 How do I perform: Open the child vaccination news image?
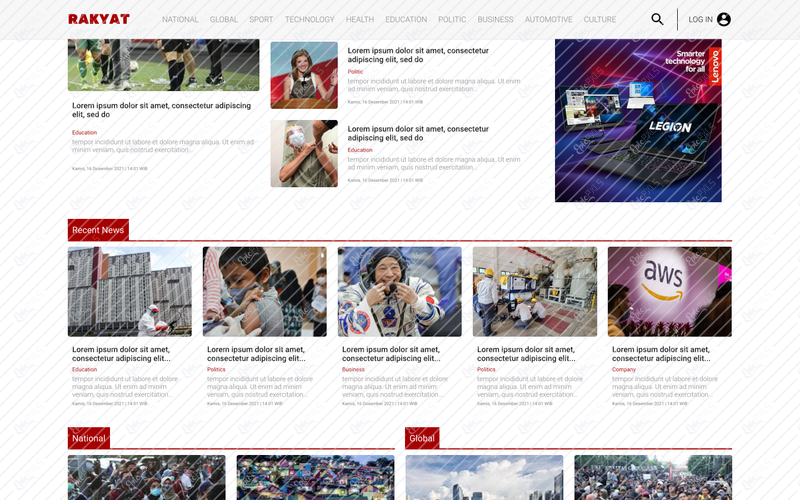click(x=265, y=292)
